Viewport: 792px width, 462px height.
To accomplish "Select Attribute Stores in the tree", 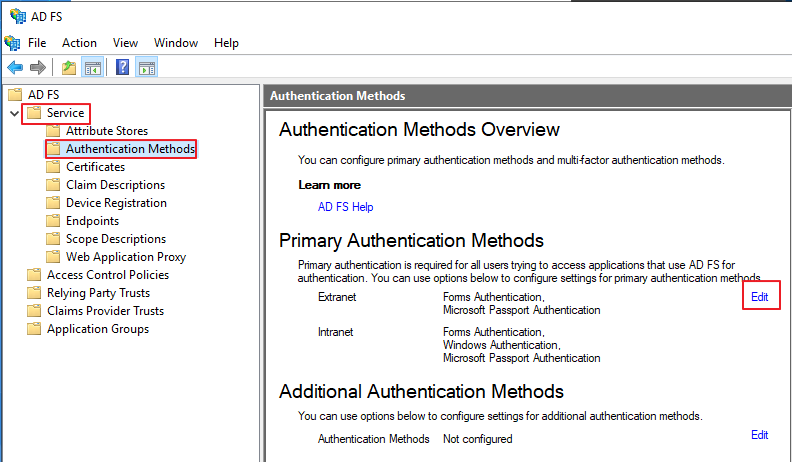I will click(107, 131).
